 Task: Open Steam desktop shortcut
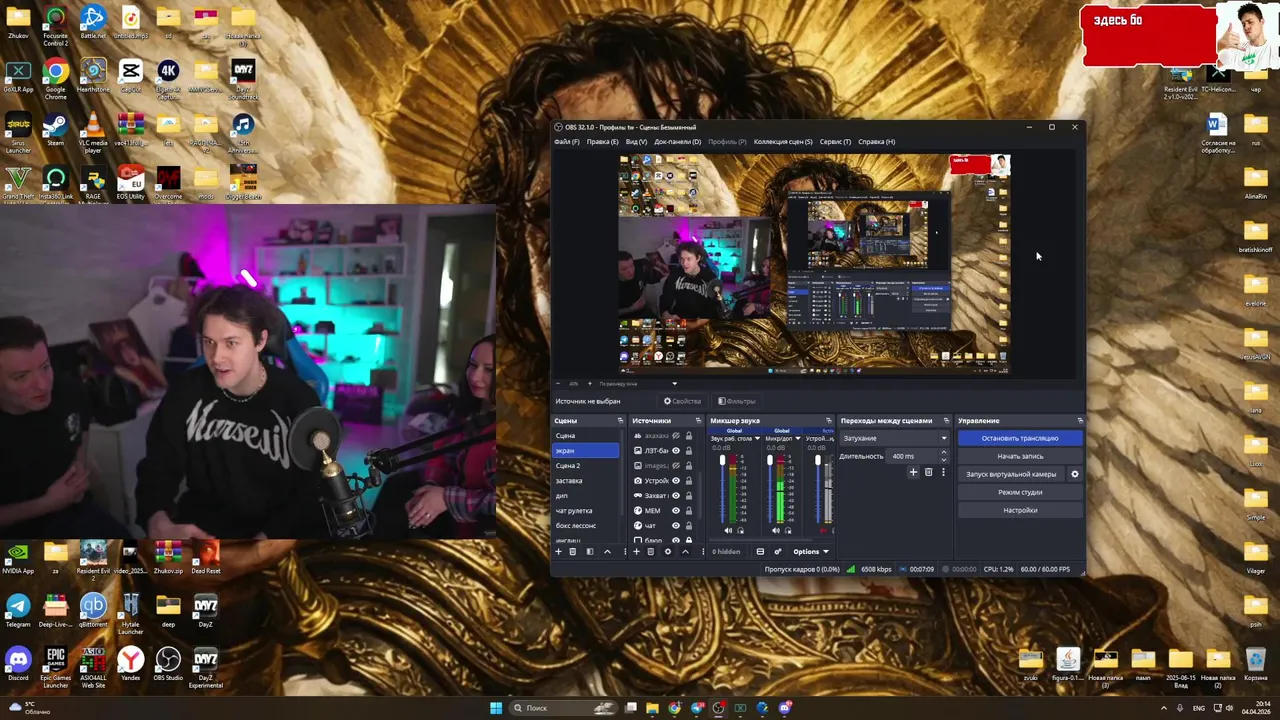tap(55, 130)
